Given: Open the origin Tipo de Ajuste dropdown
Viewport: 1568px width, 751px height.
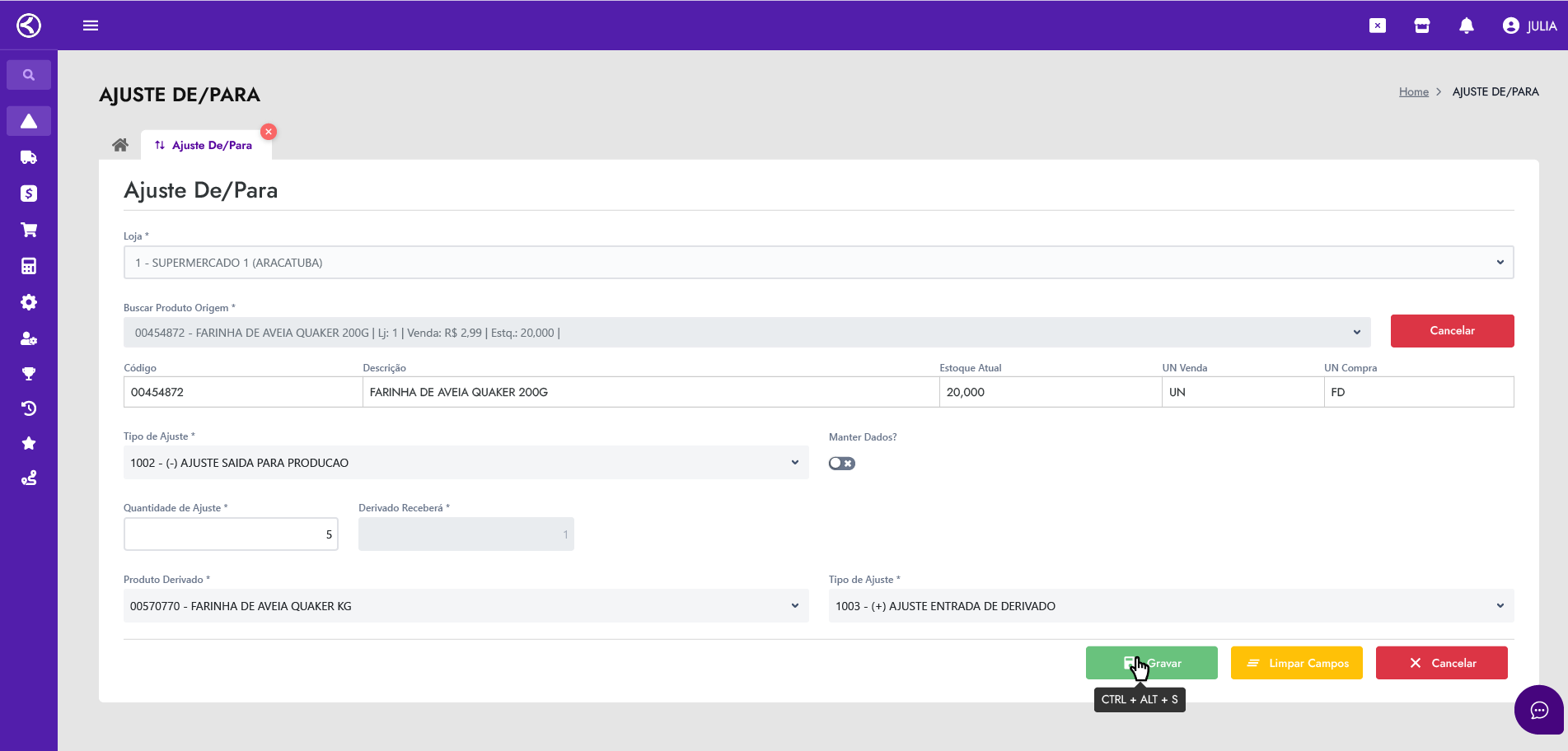Looking at the screenshot, I should [466, 463].
